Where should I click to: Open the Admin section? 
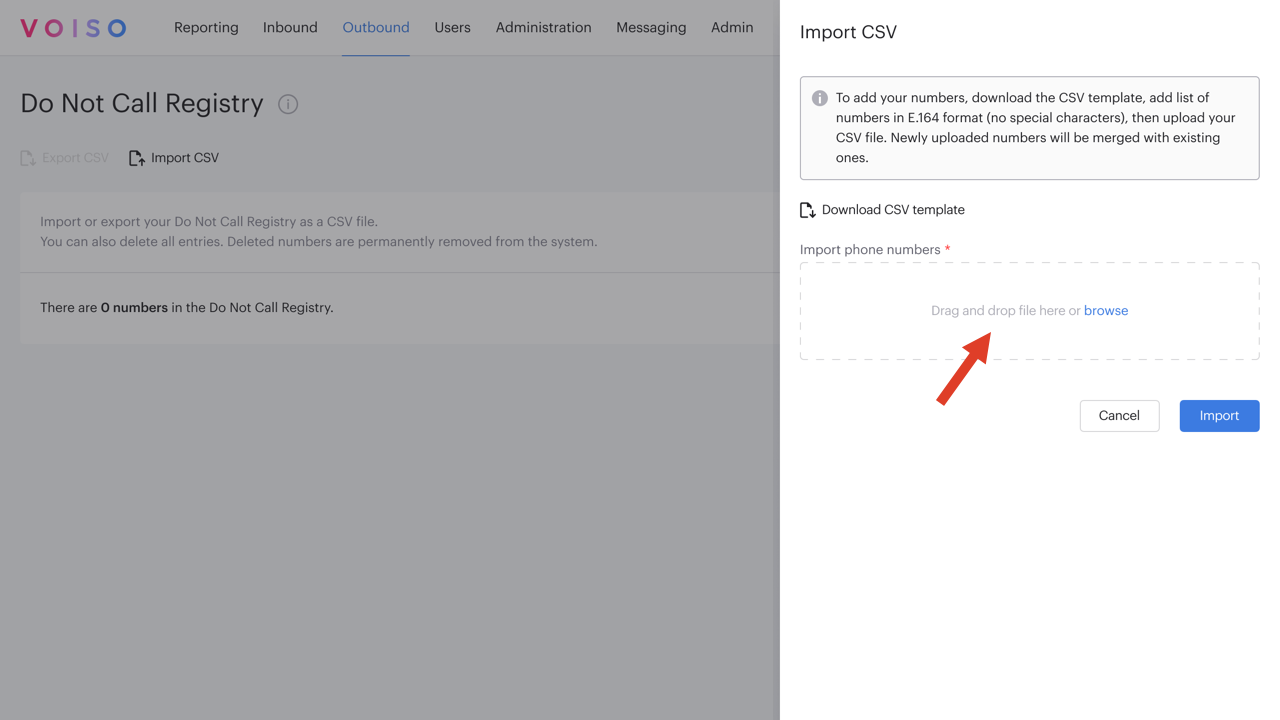pos(732,27)
